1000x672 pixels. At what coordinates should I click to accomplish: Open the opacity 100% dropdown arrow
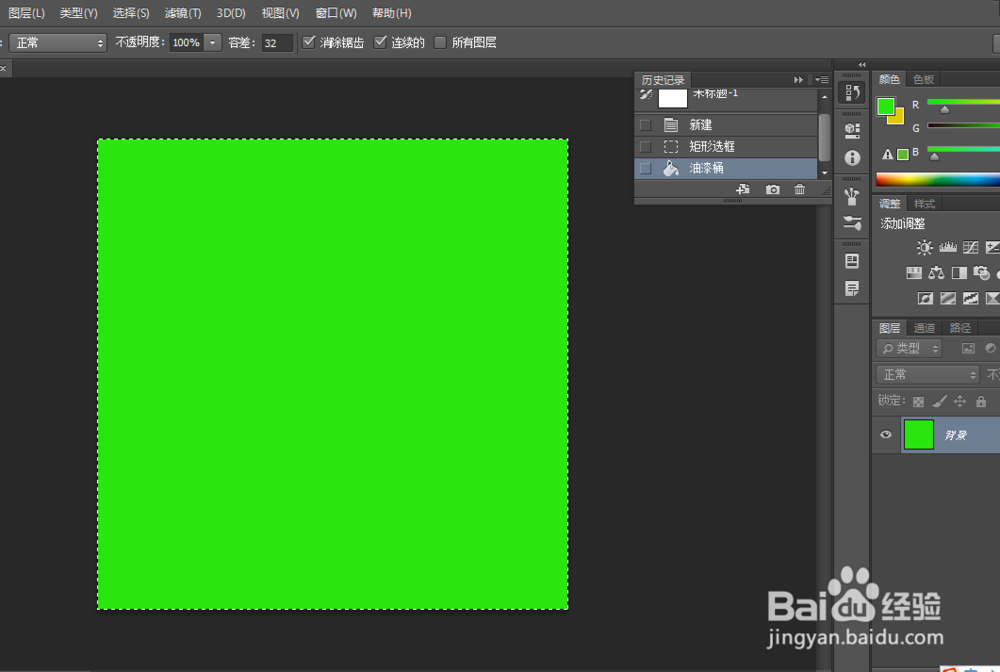coord(213,43)
